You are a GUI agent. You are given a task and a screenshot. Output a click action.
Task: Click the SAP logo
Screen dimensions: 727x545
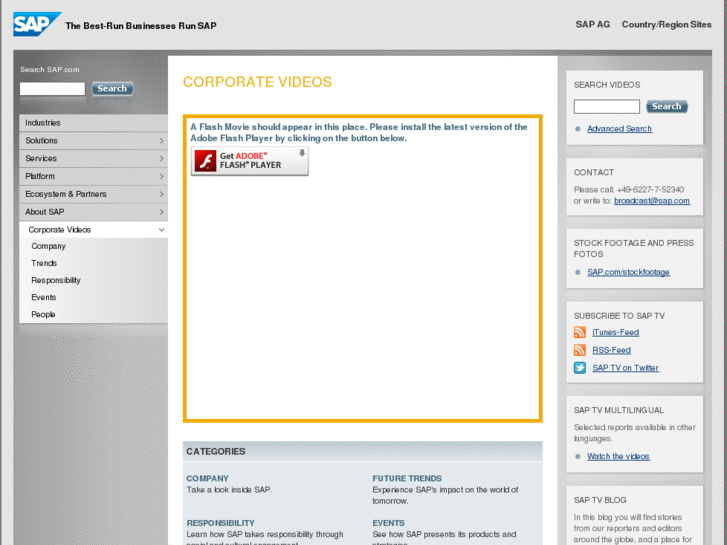(x=37, y=24)
